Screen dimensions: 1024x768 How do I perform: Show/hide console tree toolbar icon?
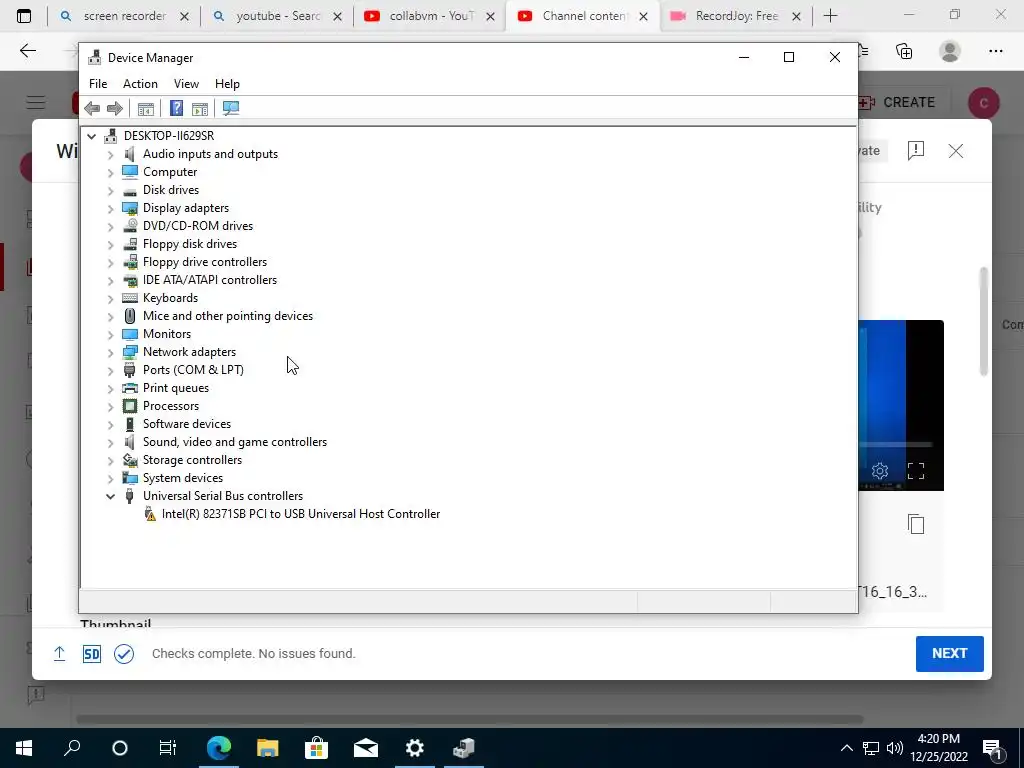pyautogui.click(x=146, y=108)
